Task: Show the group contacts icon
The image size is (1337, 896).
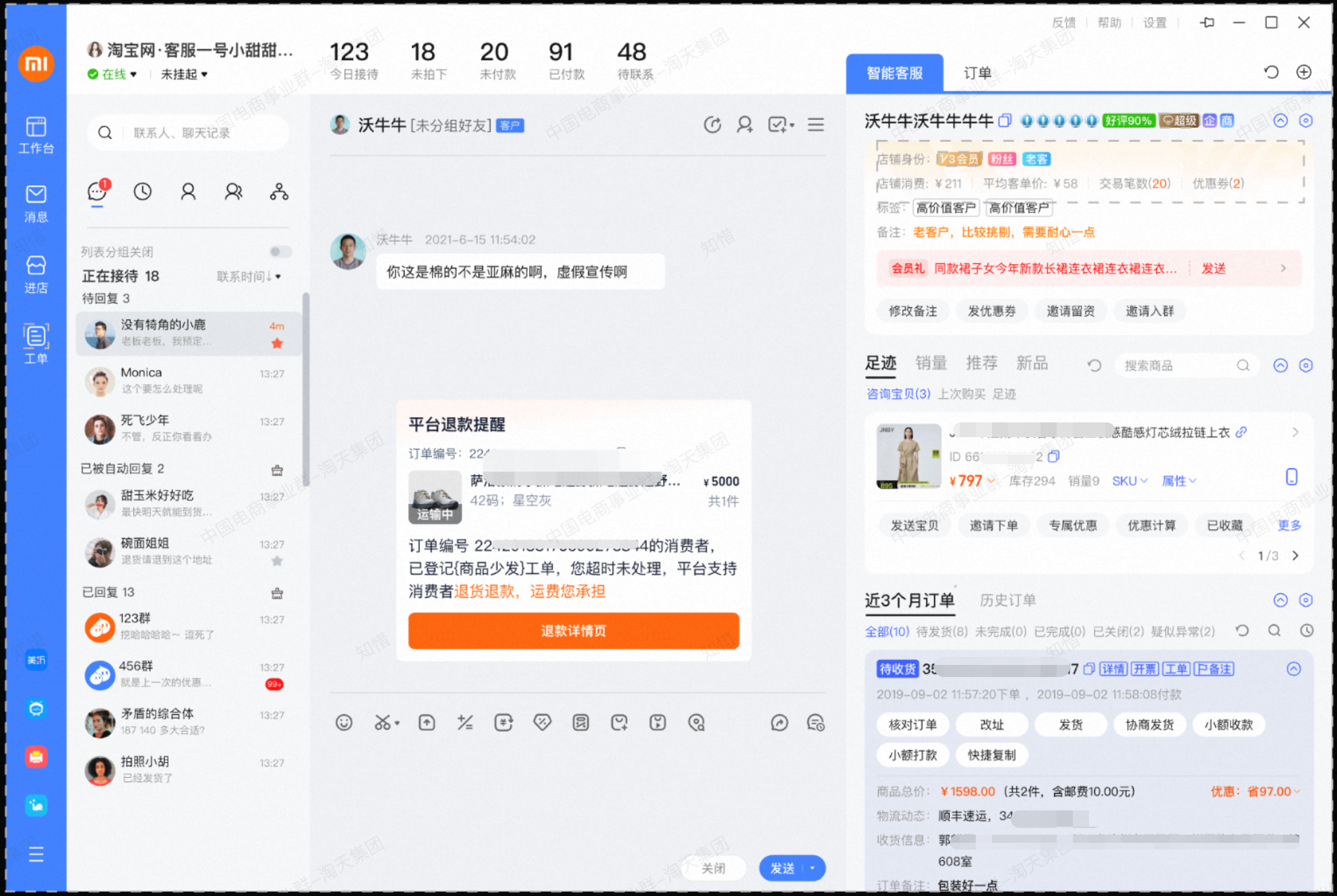Action: coord(233,192)
